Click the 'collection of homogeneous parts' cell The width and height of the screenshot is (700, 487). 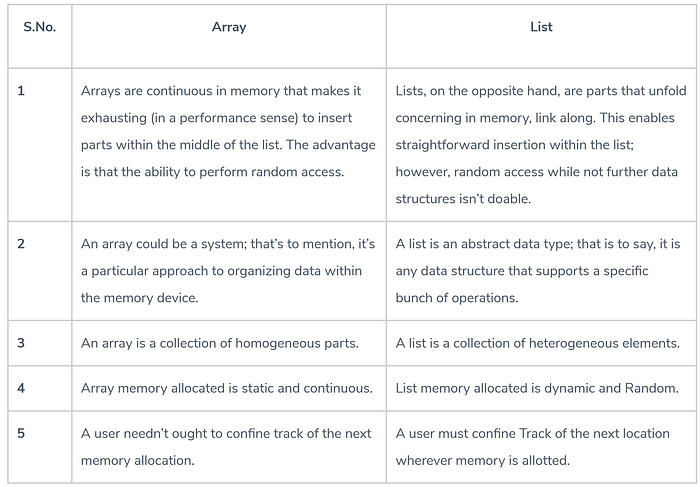pos(229,343)
